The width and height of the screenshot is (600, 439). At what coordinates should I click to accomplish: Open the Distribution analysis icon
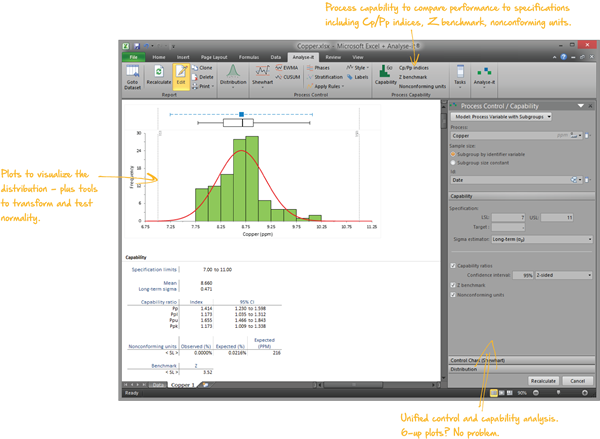coord(233,76)
